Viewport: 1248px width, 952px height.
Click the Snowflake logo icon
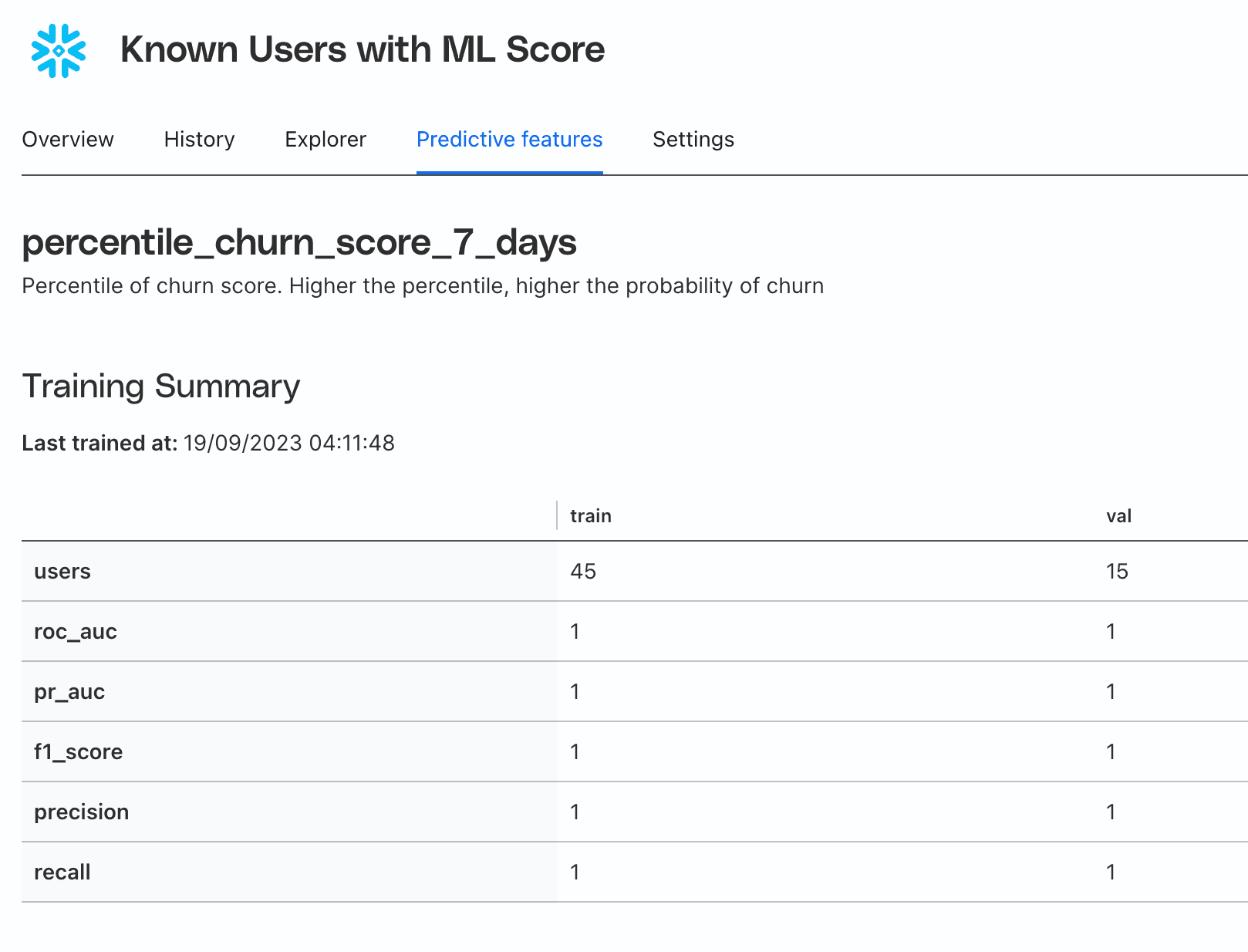point(59,51)
